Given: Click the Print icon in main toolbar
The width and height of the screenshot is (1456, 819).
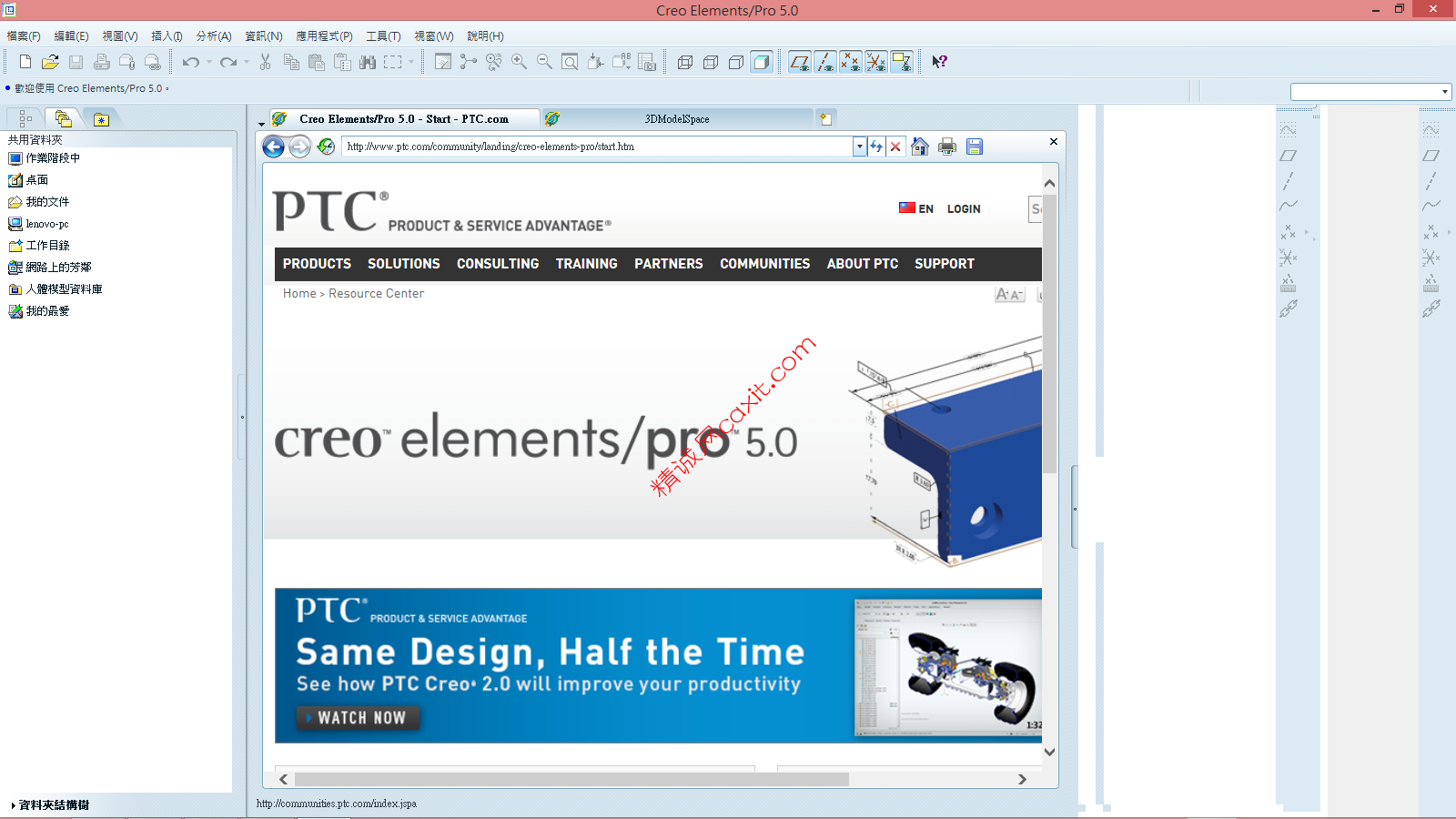Looking at the screenshot, I should pyautogui.click(x=101, y=62).
